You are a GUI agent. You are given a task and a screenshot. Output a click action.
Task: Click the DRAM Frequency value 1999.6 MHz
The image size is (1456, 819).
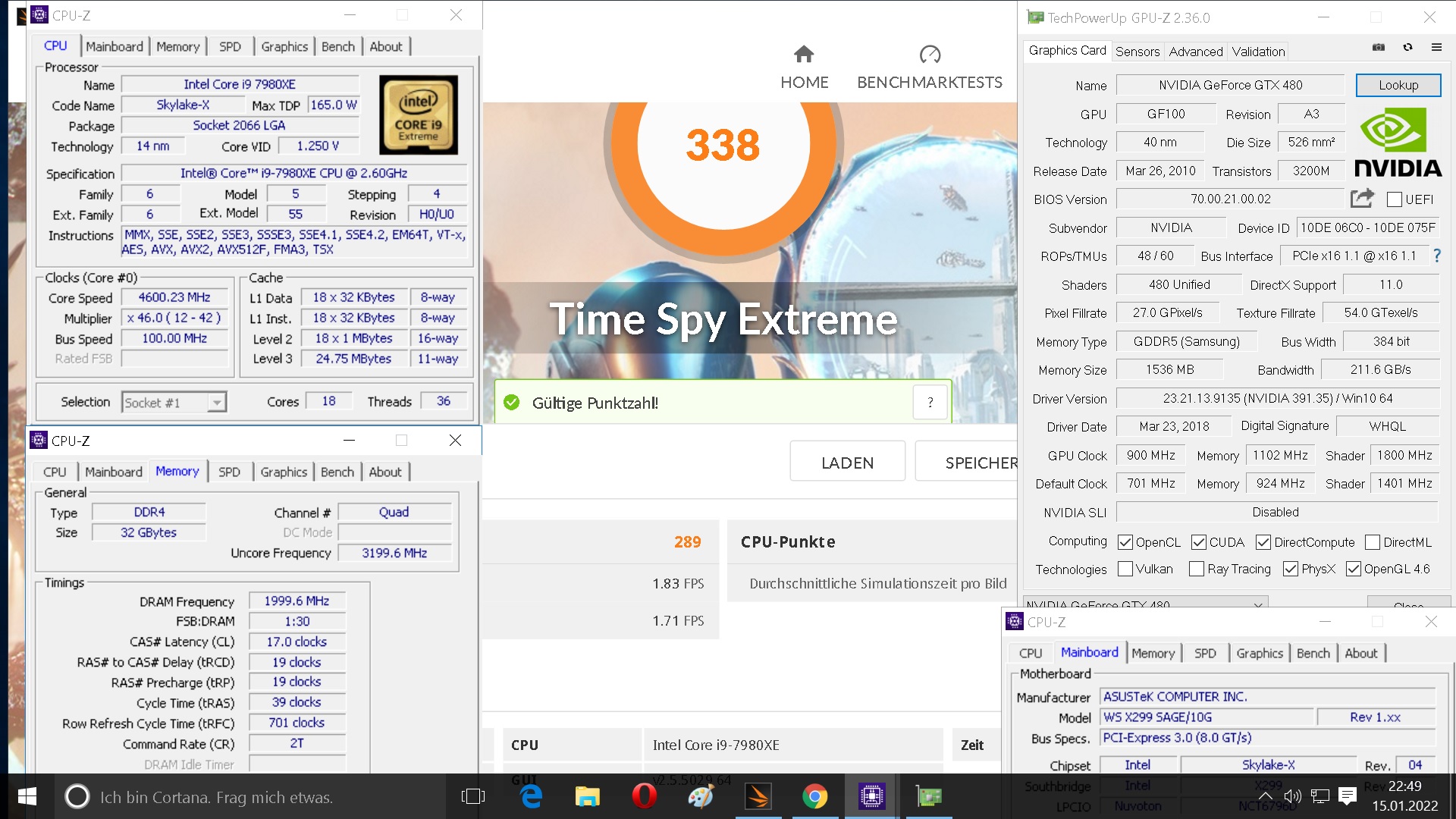click(x=297, y=601)
